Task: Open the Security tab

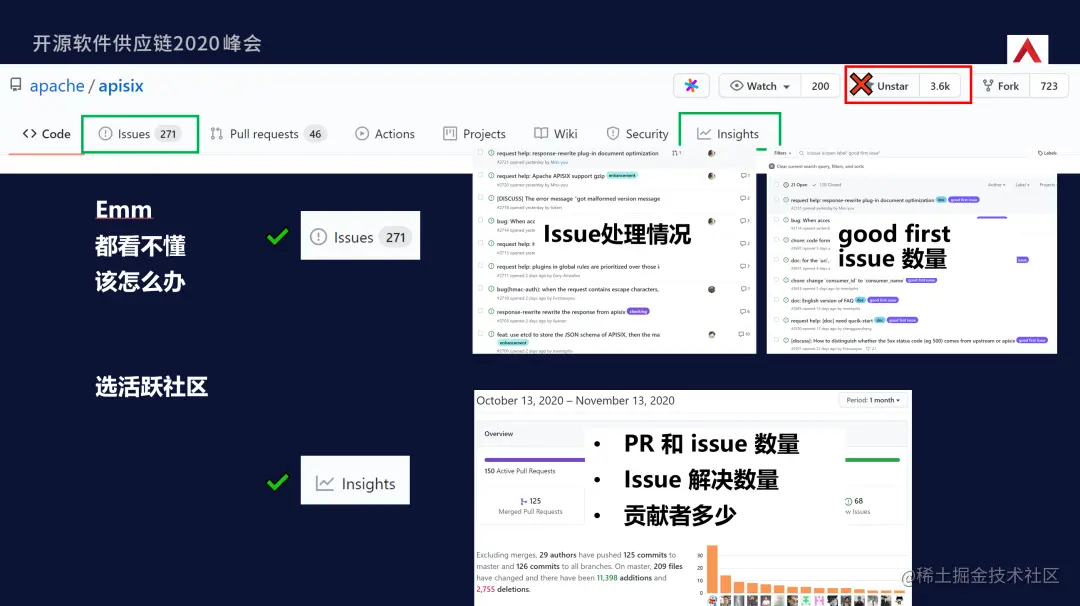Action: pyautogui.click(x=638, y=133)
